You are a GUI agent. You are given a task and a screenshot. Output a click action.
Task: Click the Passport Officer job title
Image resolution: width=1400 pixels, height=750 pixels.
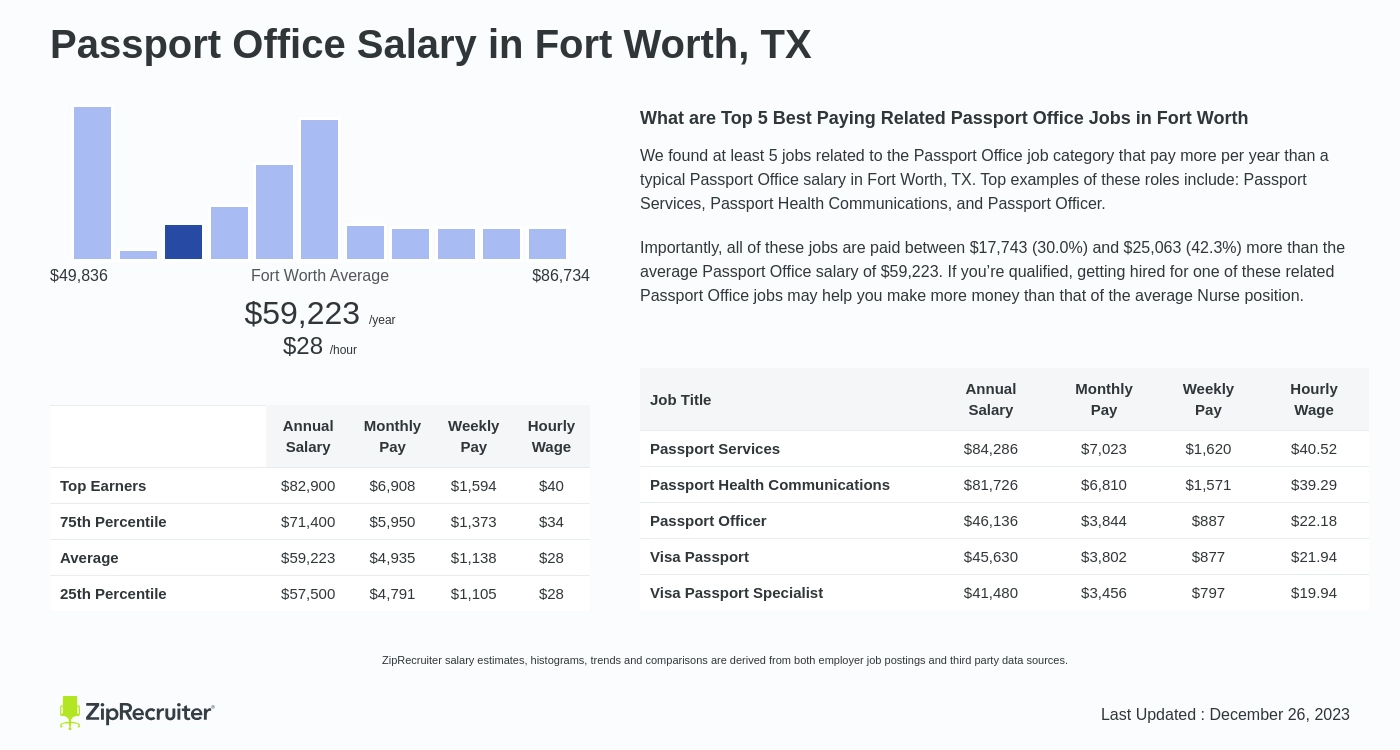[x=708, y=521]
